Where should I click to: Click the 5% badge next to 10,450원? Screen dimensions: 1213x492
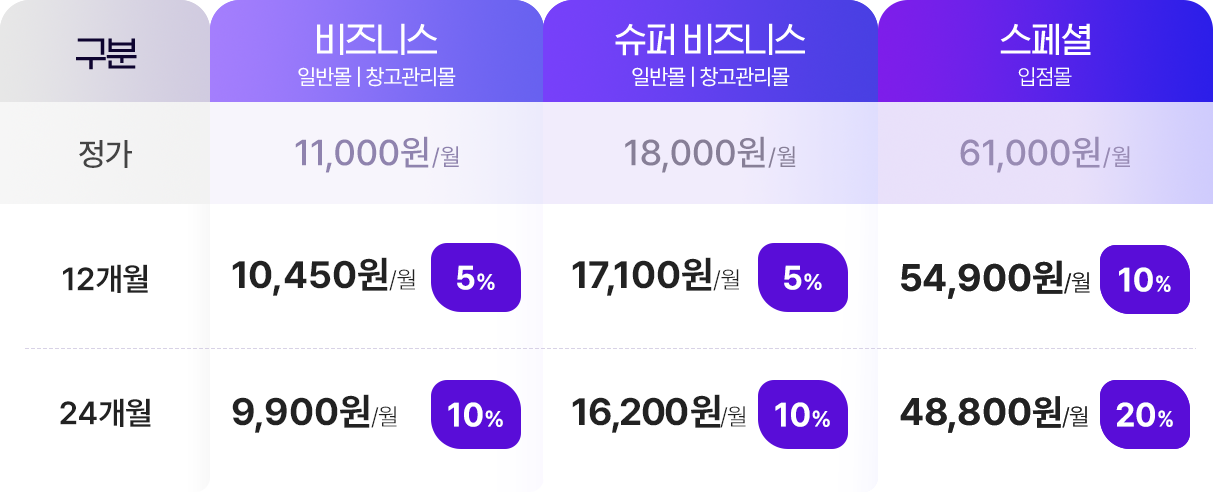coord(476,278)
